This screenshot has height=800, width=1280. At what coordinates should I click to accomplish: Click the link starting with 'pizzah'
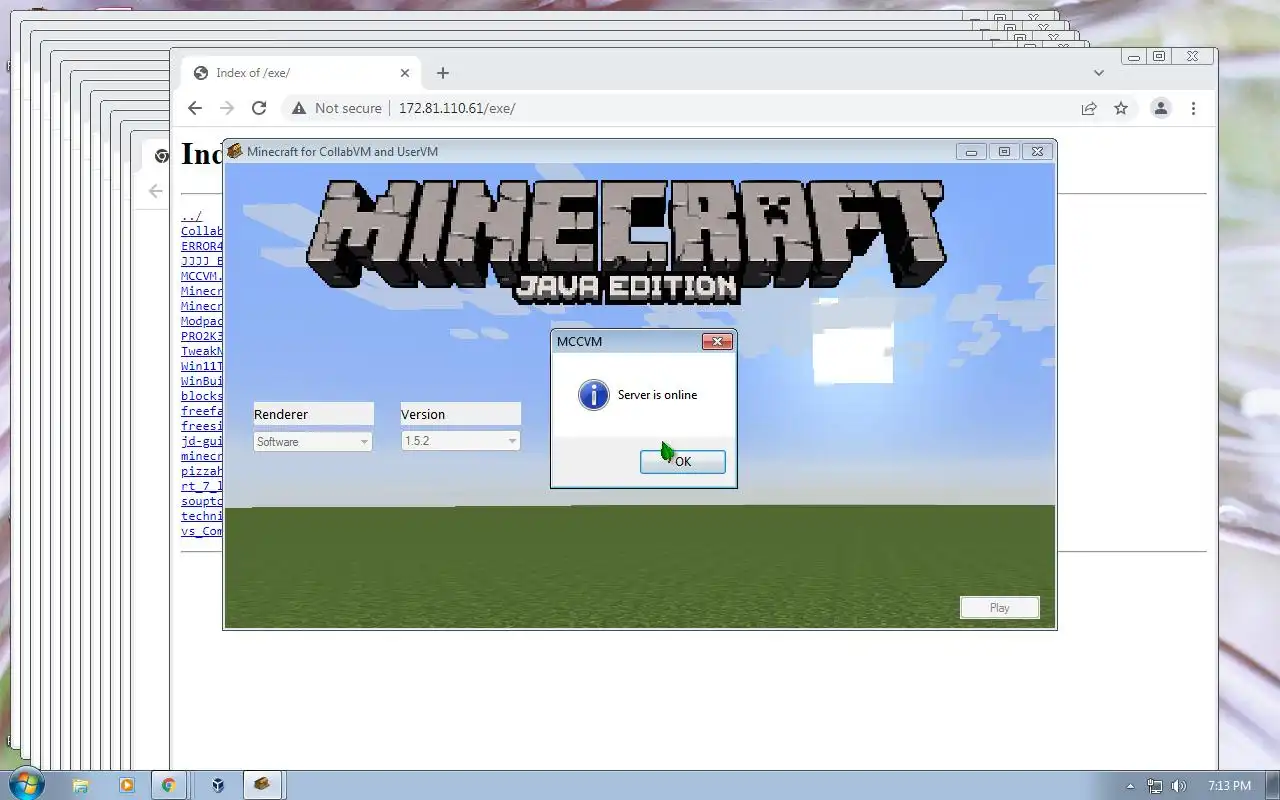(202, 471)
